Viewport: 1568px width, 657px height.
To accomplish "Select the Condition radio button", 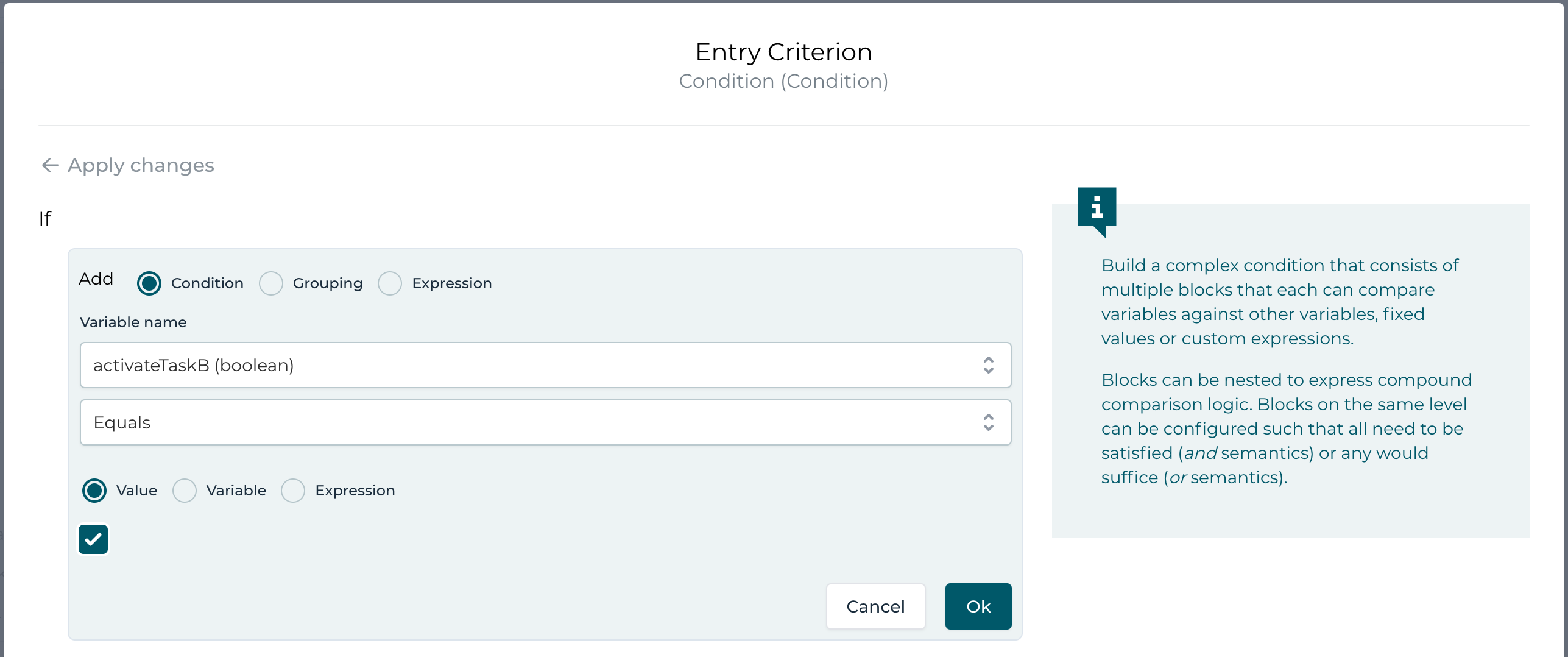I will tap(149, 283).
